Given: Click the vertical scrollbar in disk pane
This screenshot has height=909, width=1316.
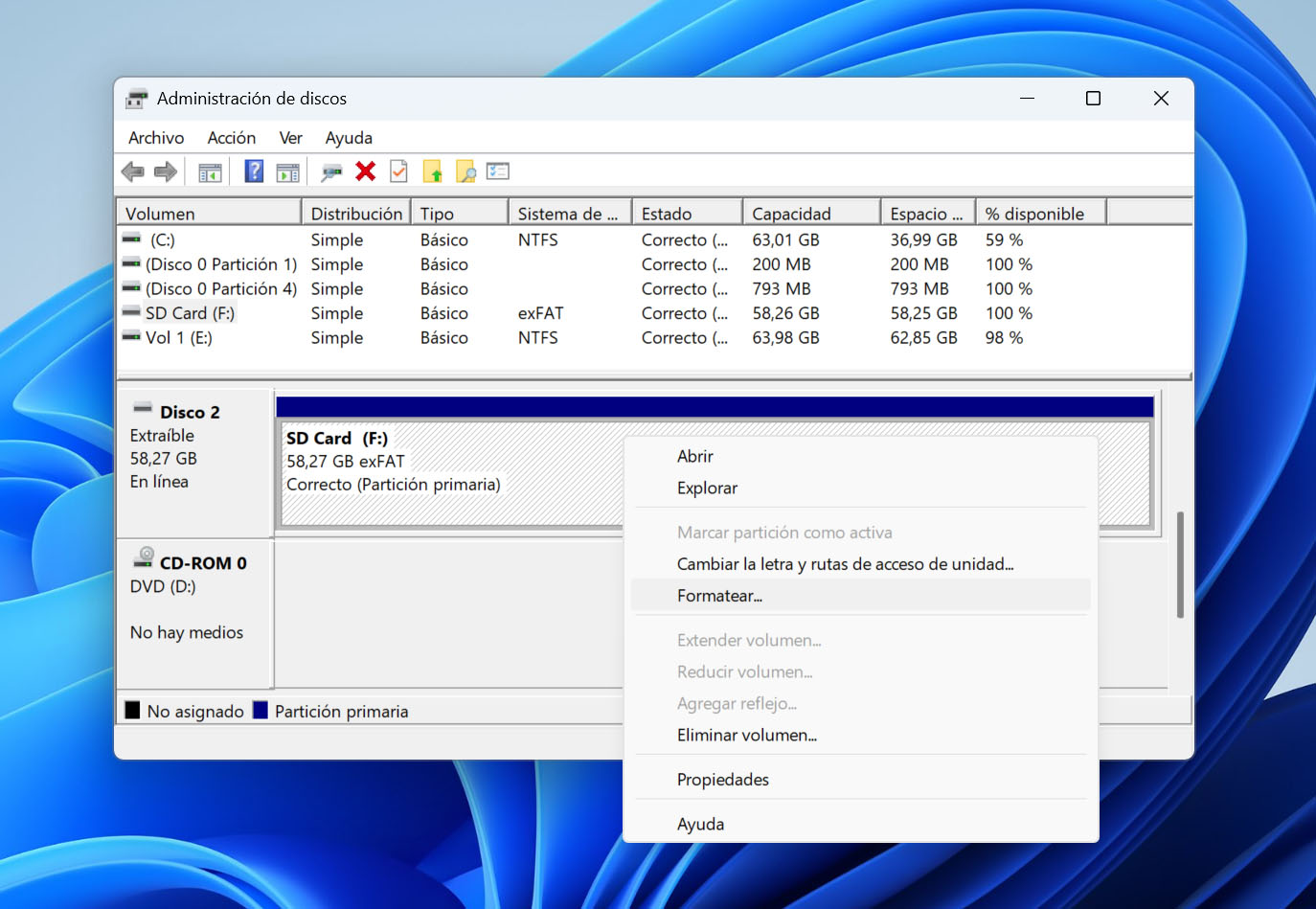Looking at the screenshot, I should tap(1180, 564).
